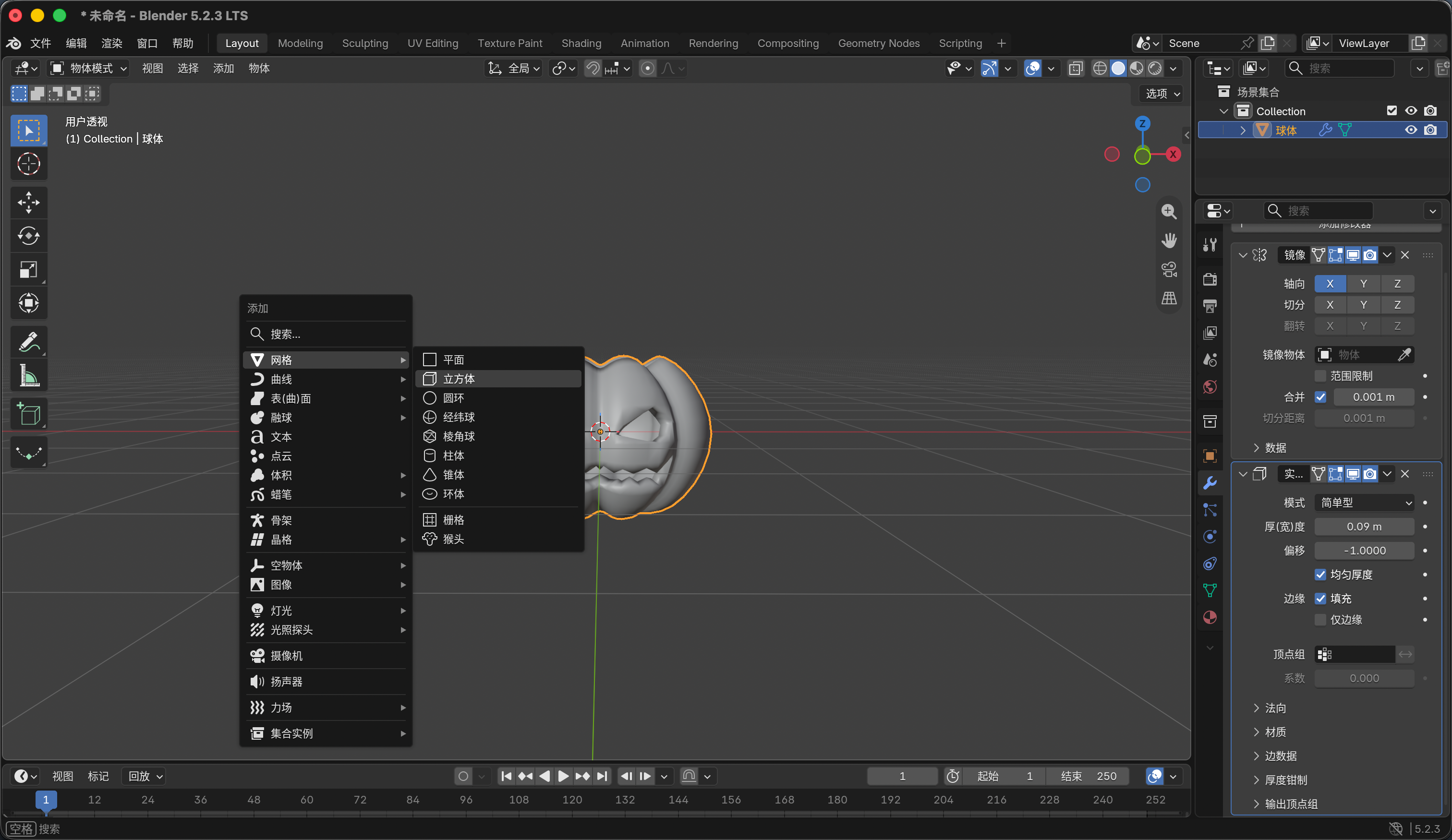Open the Physics properties tab icon
This screenshot has height=840, width=1452.
[x=1210, y=537]
